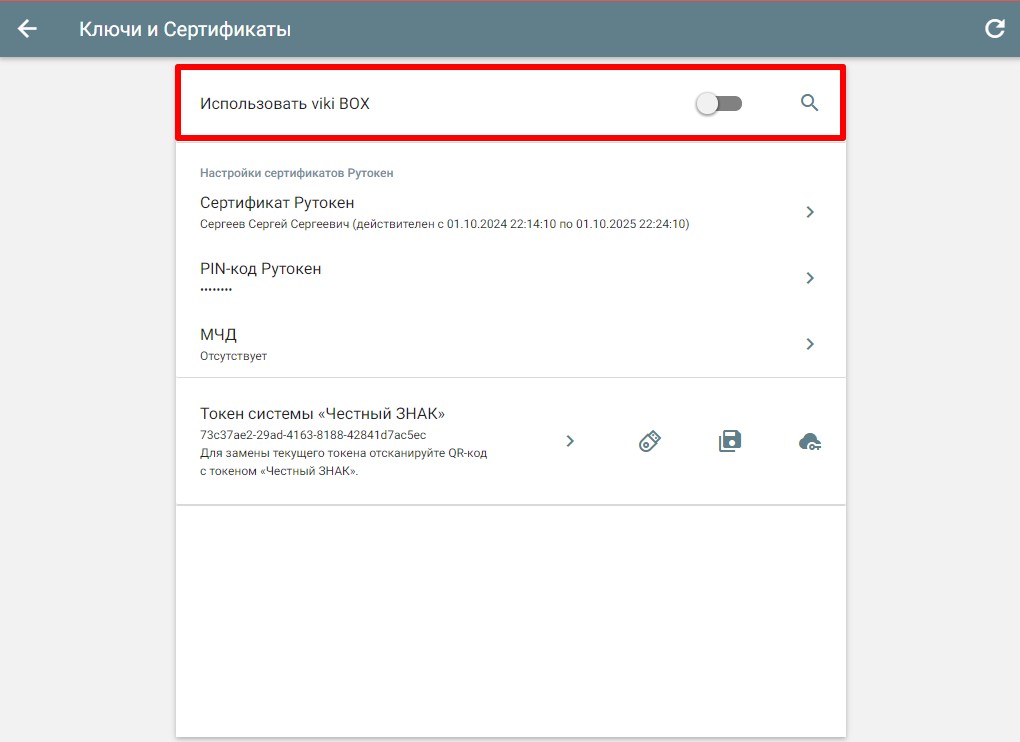The width and height of the screenshot is (1020, 742).
Task: Click the USB token icon
Action: click(x=650, y=441)
